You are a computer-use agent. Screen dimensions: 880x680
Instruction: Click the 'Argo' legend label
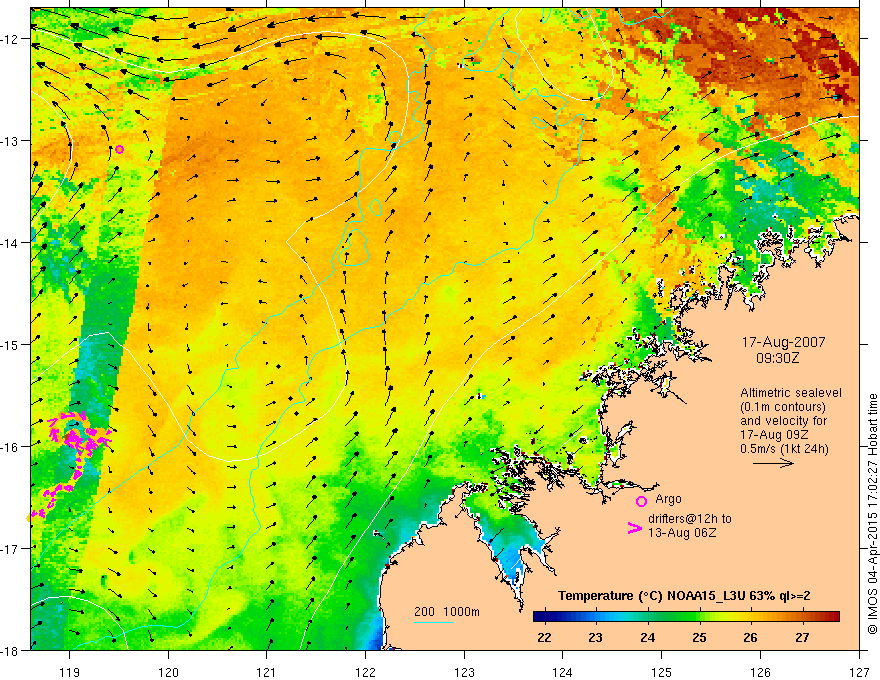point(668,499)
